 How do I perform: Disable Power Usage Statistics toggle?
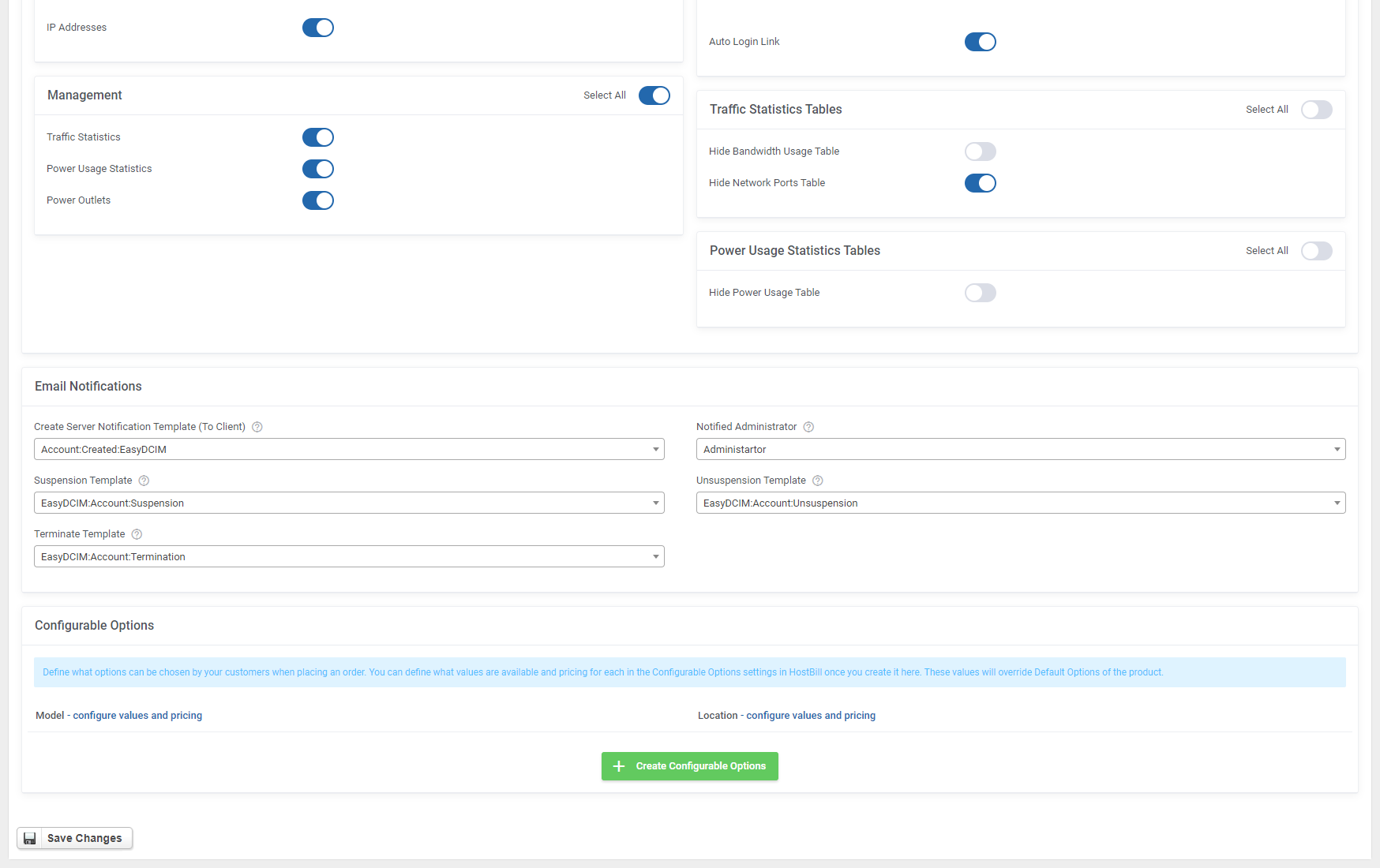pos(318,169)
